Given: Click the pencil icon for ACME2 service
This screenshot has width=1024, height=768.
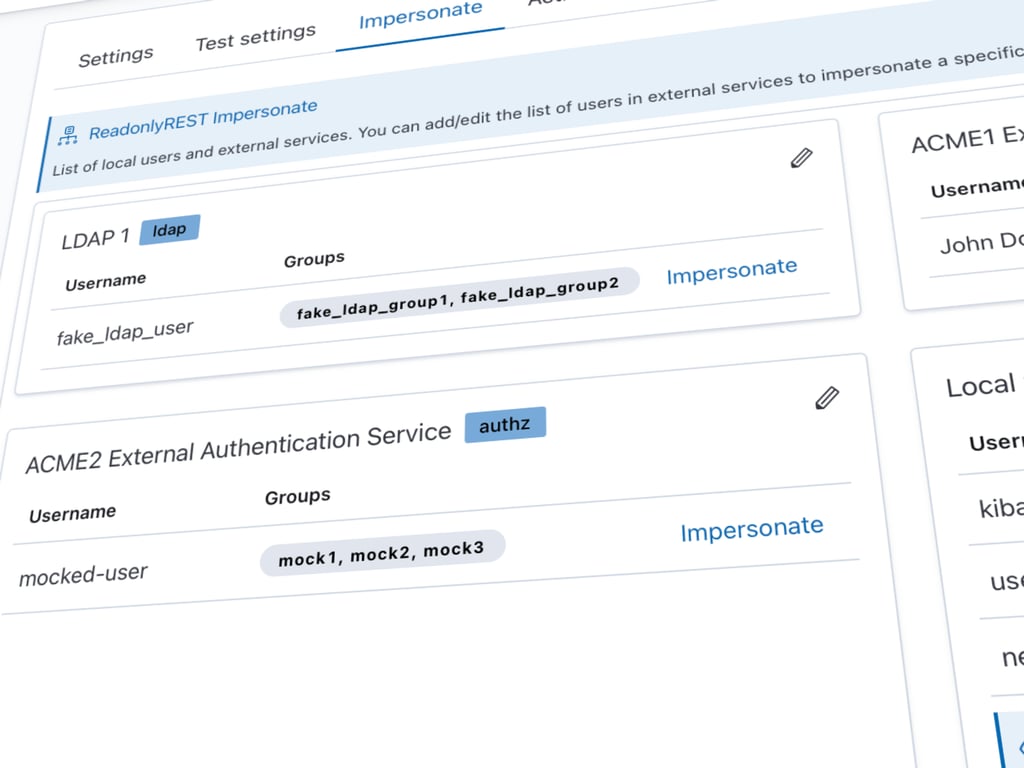Looking at the screenshot, I should pos(827,398).
